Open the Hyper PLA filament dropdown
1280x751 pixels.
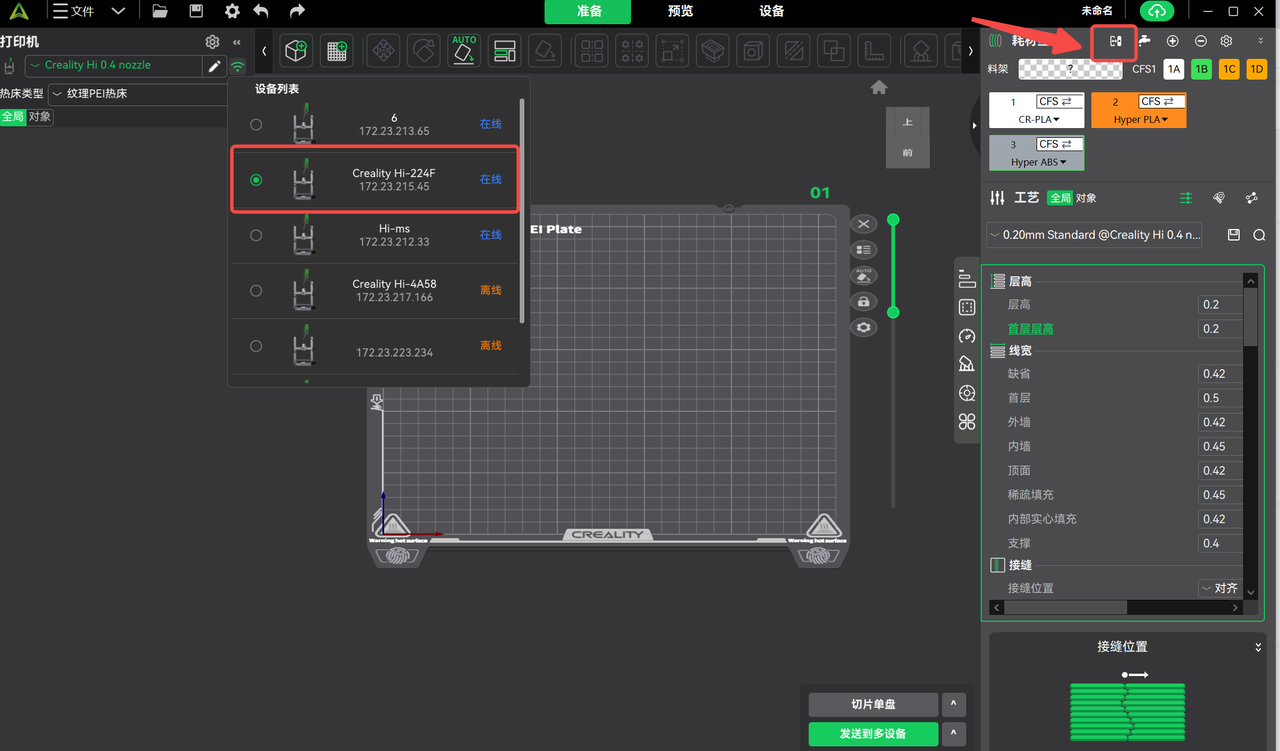1141,119
